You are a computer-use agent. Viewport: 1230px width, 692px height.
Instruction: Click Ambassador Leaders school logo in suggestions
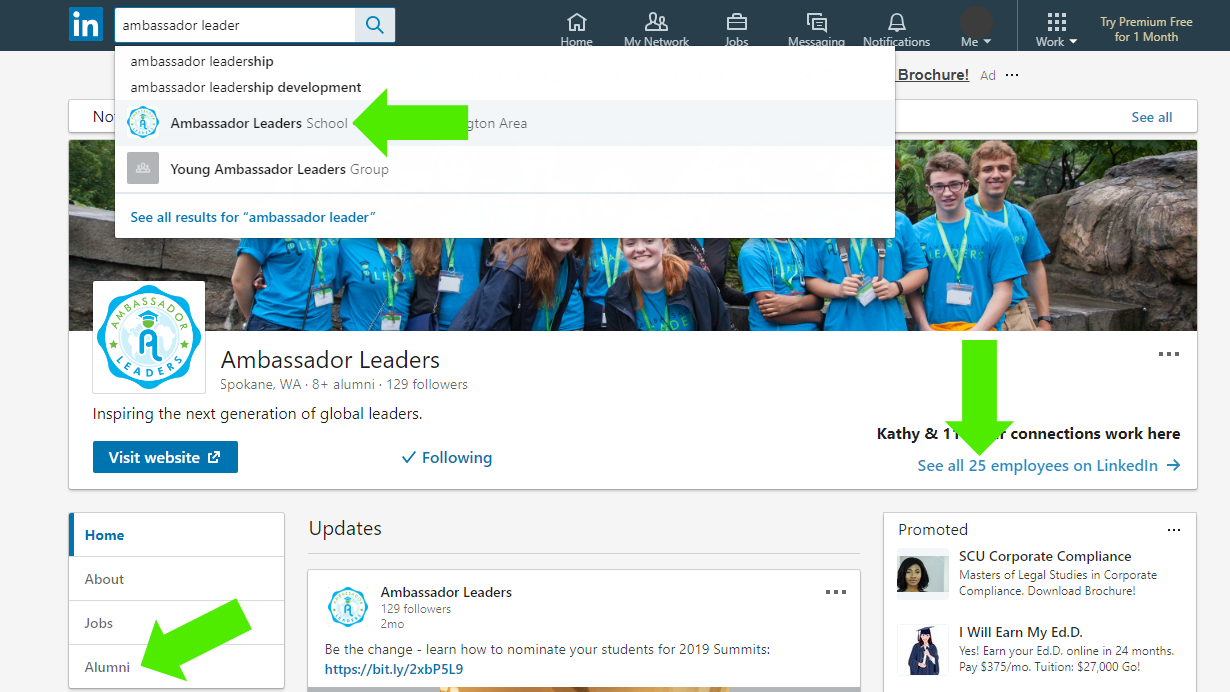(x=143, y=122)
